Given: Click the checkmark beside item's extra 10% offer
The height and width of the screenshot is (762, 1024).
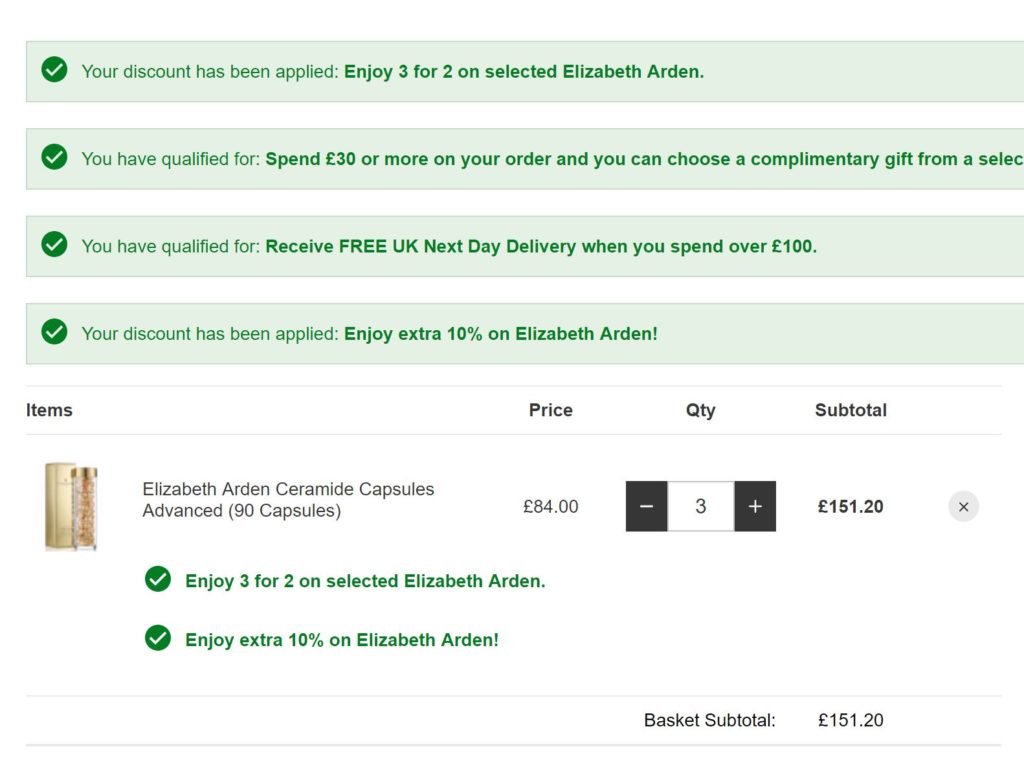Looking at the screenshot, I should pos(158,638).
